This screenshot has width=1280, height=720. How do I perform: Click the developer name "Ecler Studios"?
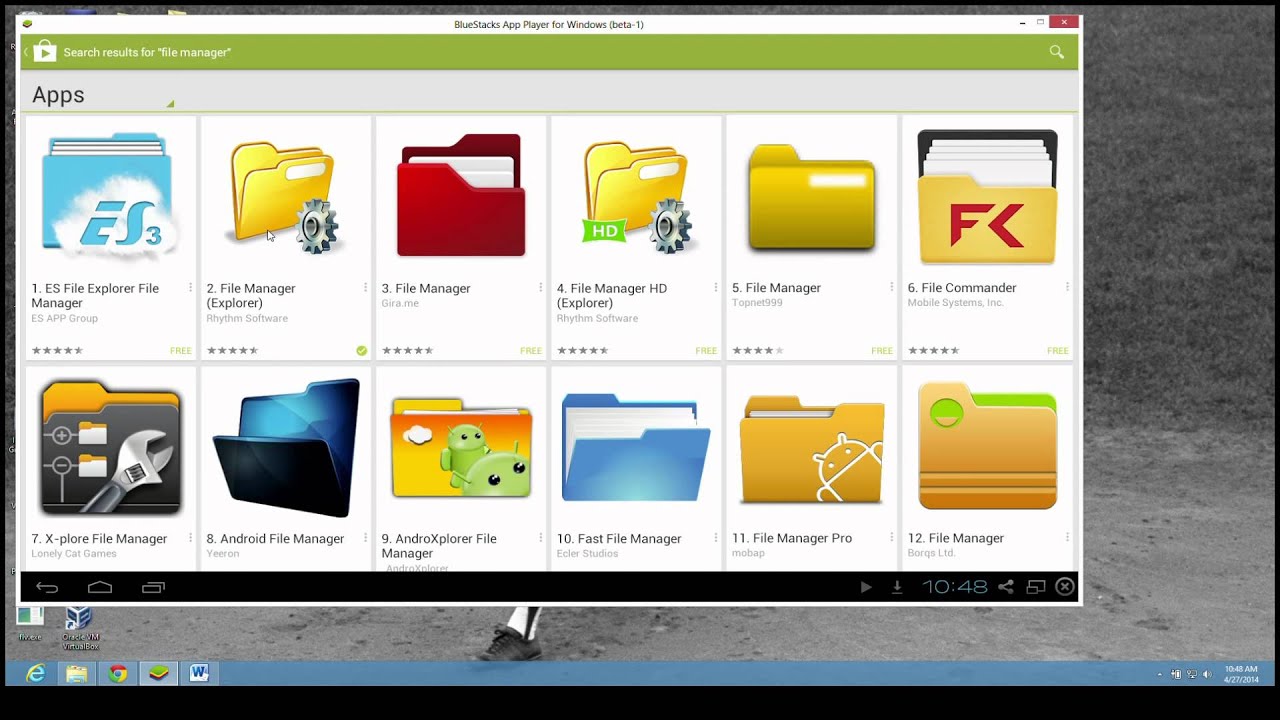click(x=587, y=554)
